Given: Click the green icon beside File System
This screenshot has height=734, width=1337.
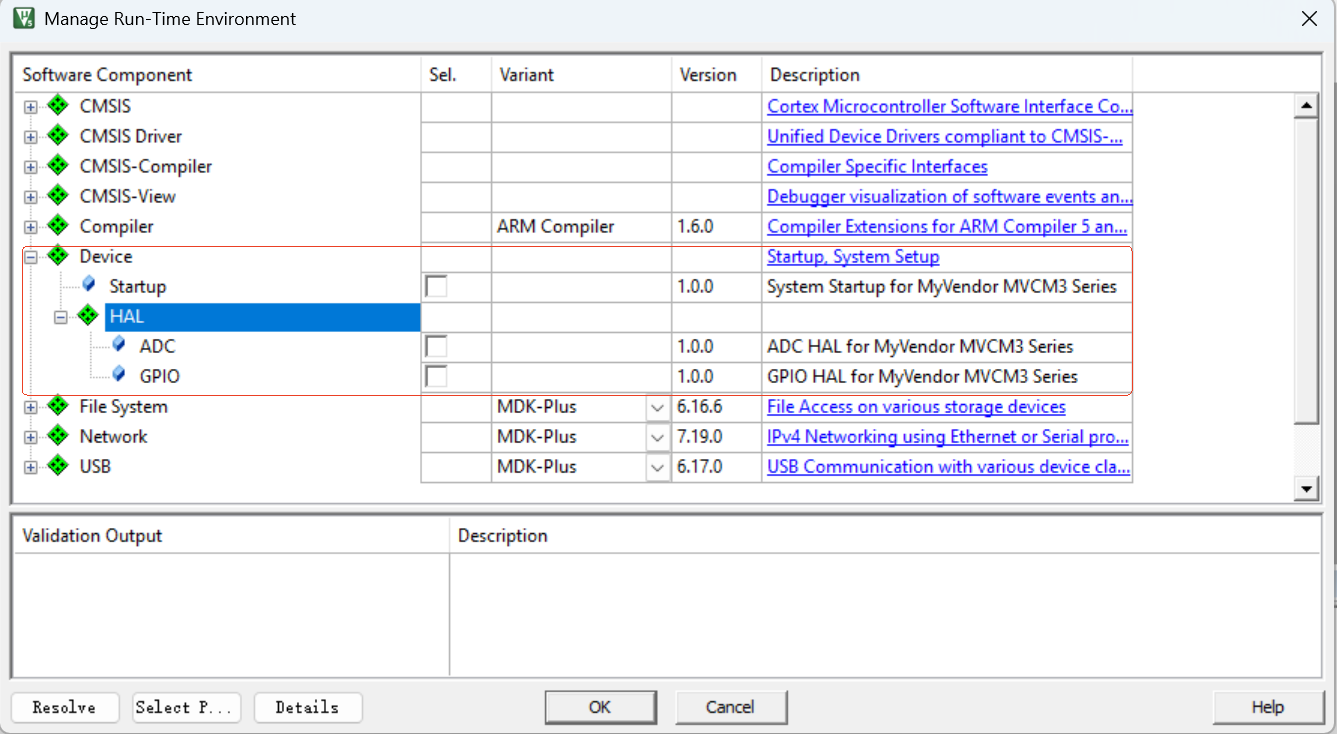Looking at the screenshot, I should (x=58, y=406).
